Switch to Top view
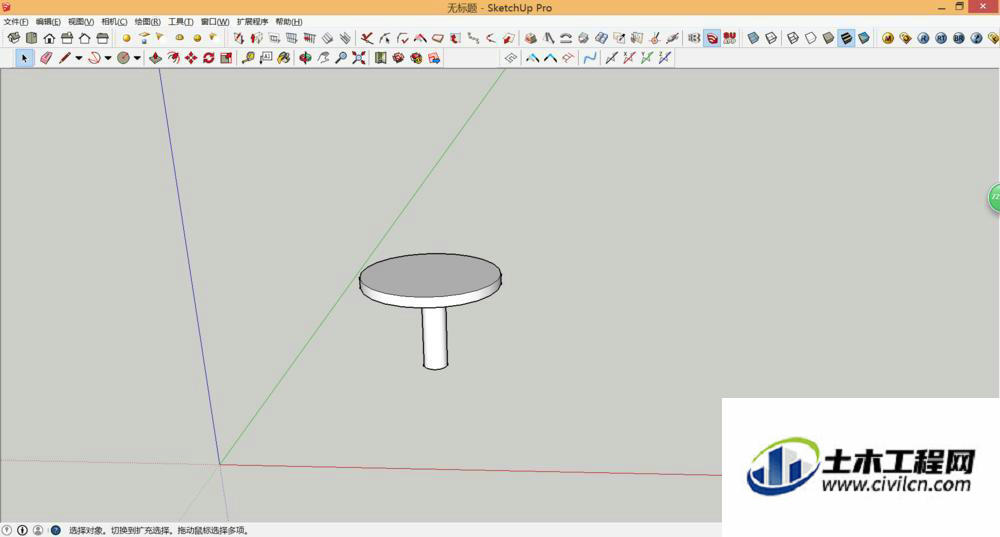Viewport: 1000px width, 537px height. point(31,38)
